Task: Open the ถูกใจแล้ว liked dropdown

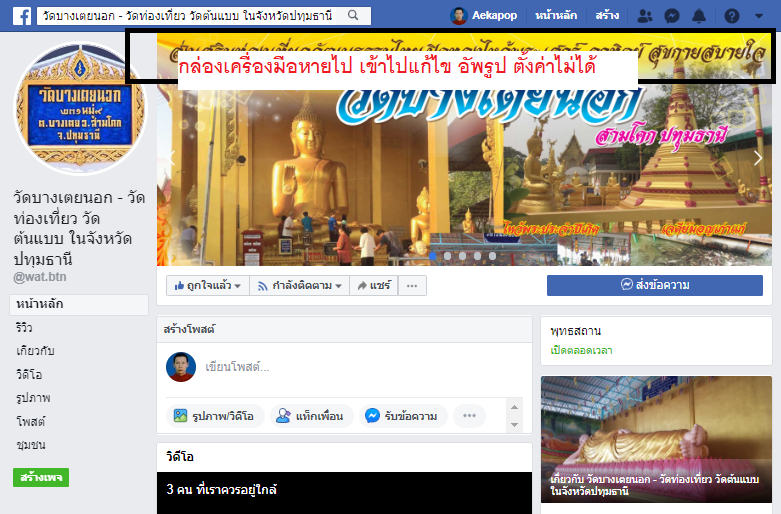Action: tap(208, 285)
